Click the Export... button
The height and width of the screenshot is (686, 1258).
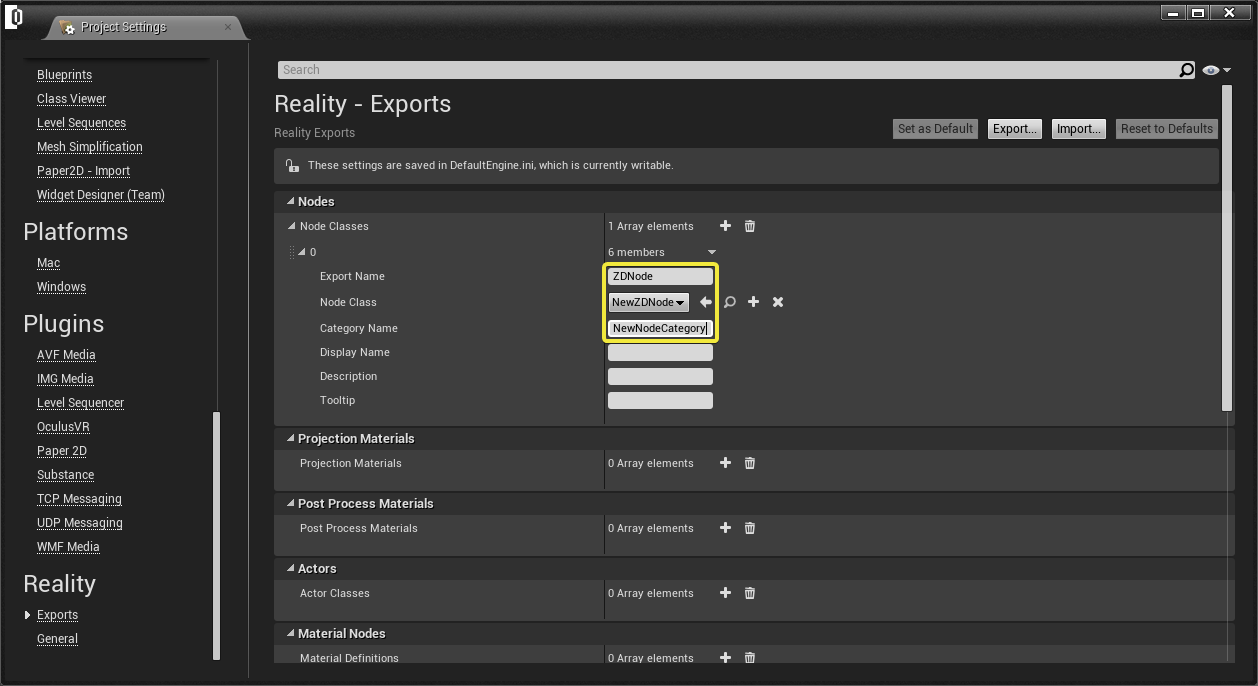point(1014,129)
